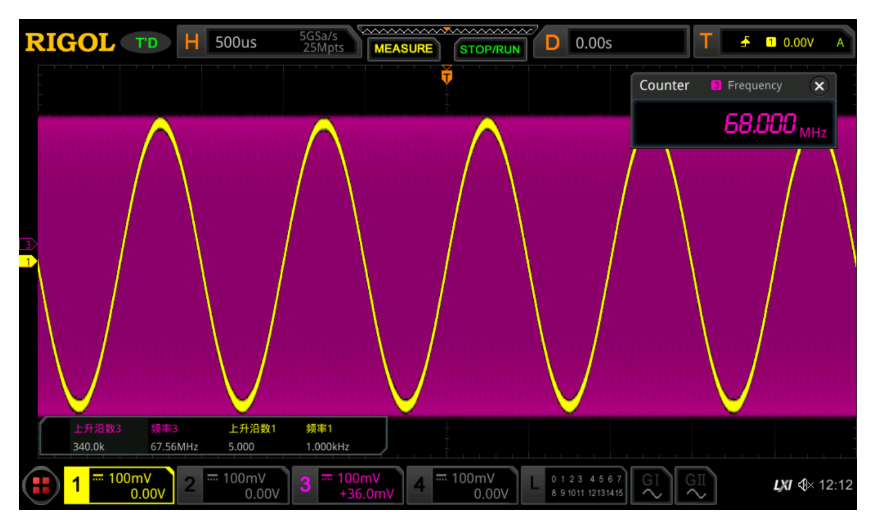Select the orange trigger position marker
Image resolution: width=873 pixels, height=521 pixels.
(447, 75)
